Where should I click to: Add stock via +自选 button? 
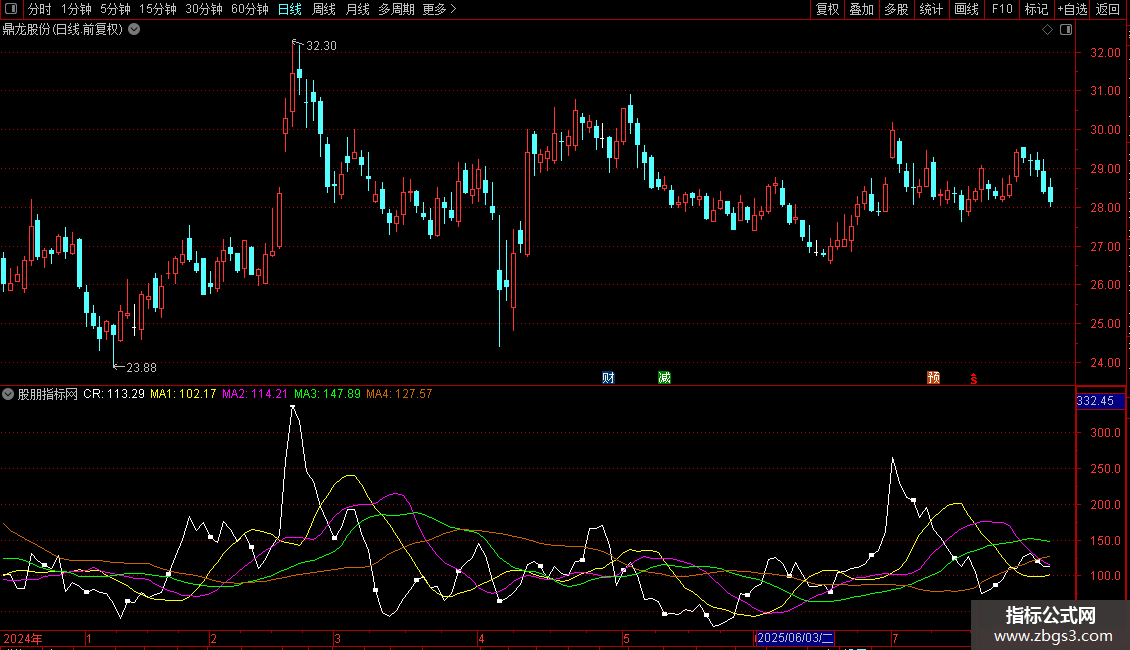click(1072, 9)
